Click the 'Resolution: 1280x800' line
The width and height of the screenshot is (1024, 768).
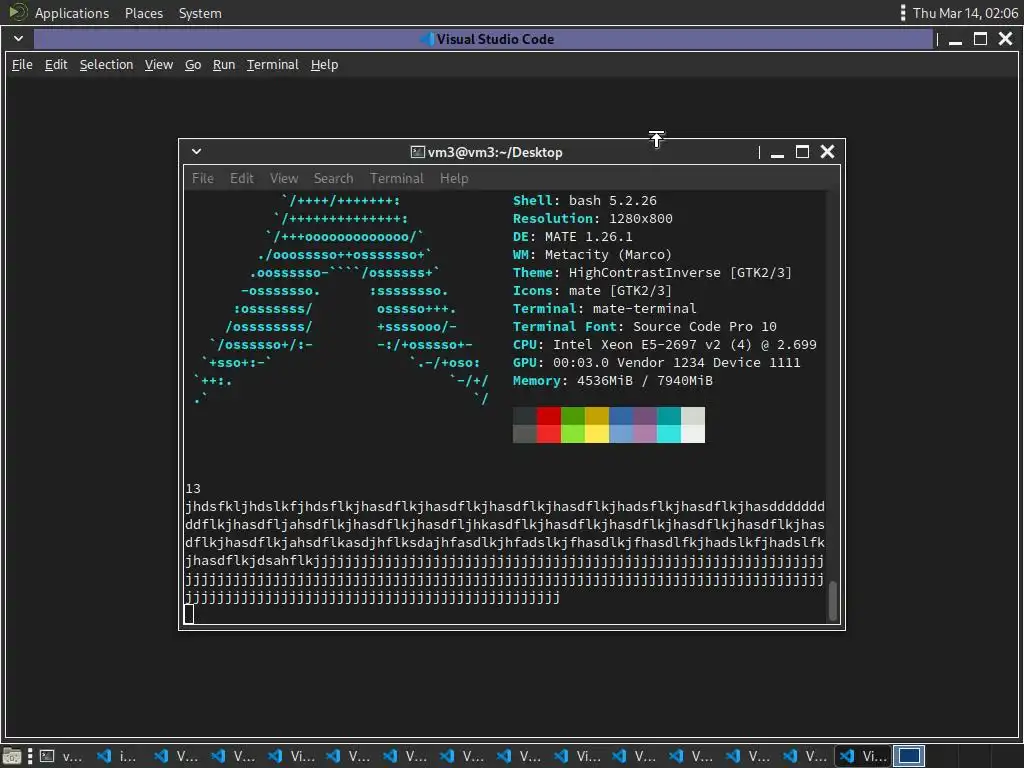pos(592,219)
